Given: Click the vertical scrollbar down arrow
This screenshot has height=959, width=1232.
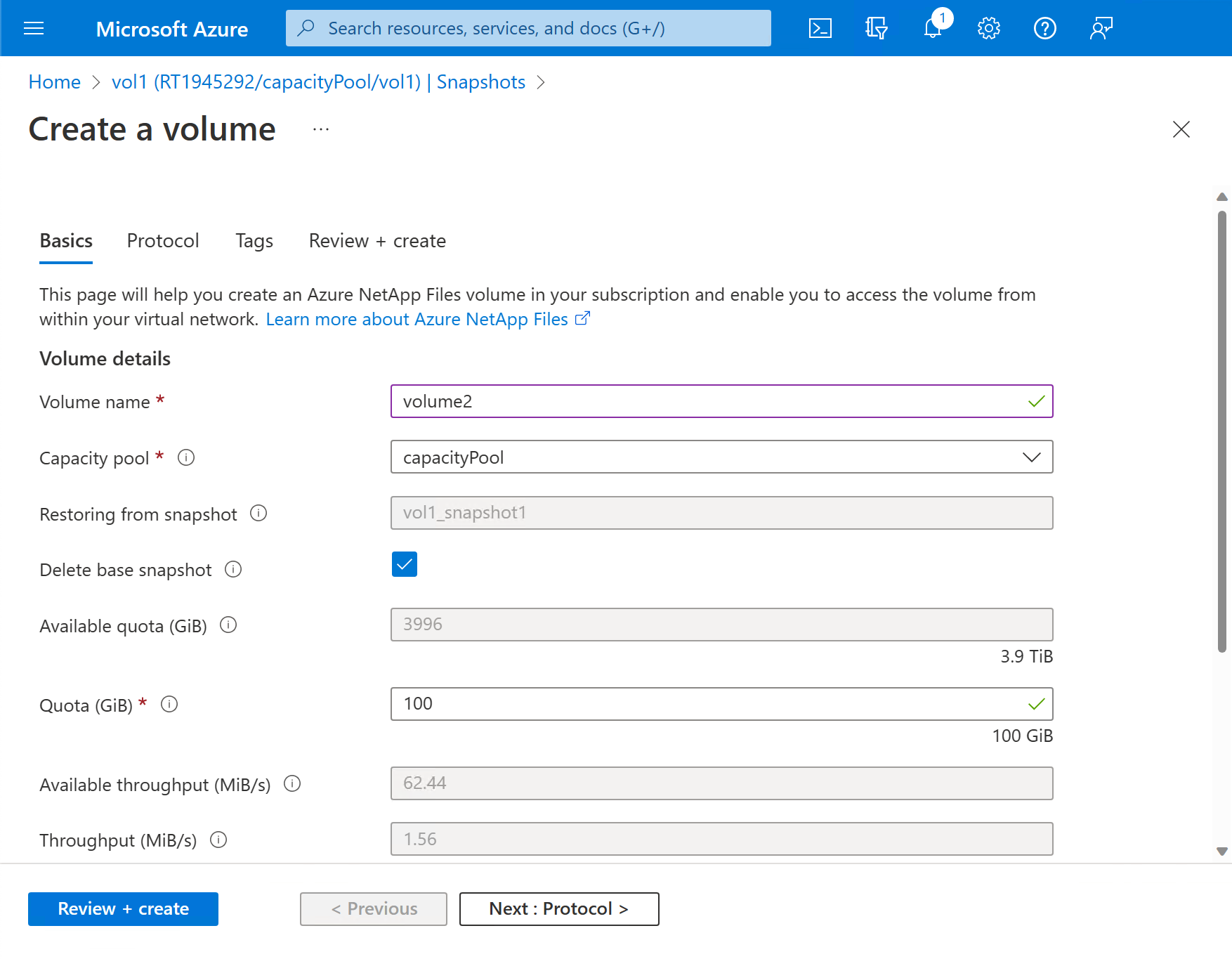Looking at the screenshot, I should pos(1222,852).
